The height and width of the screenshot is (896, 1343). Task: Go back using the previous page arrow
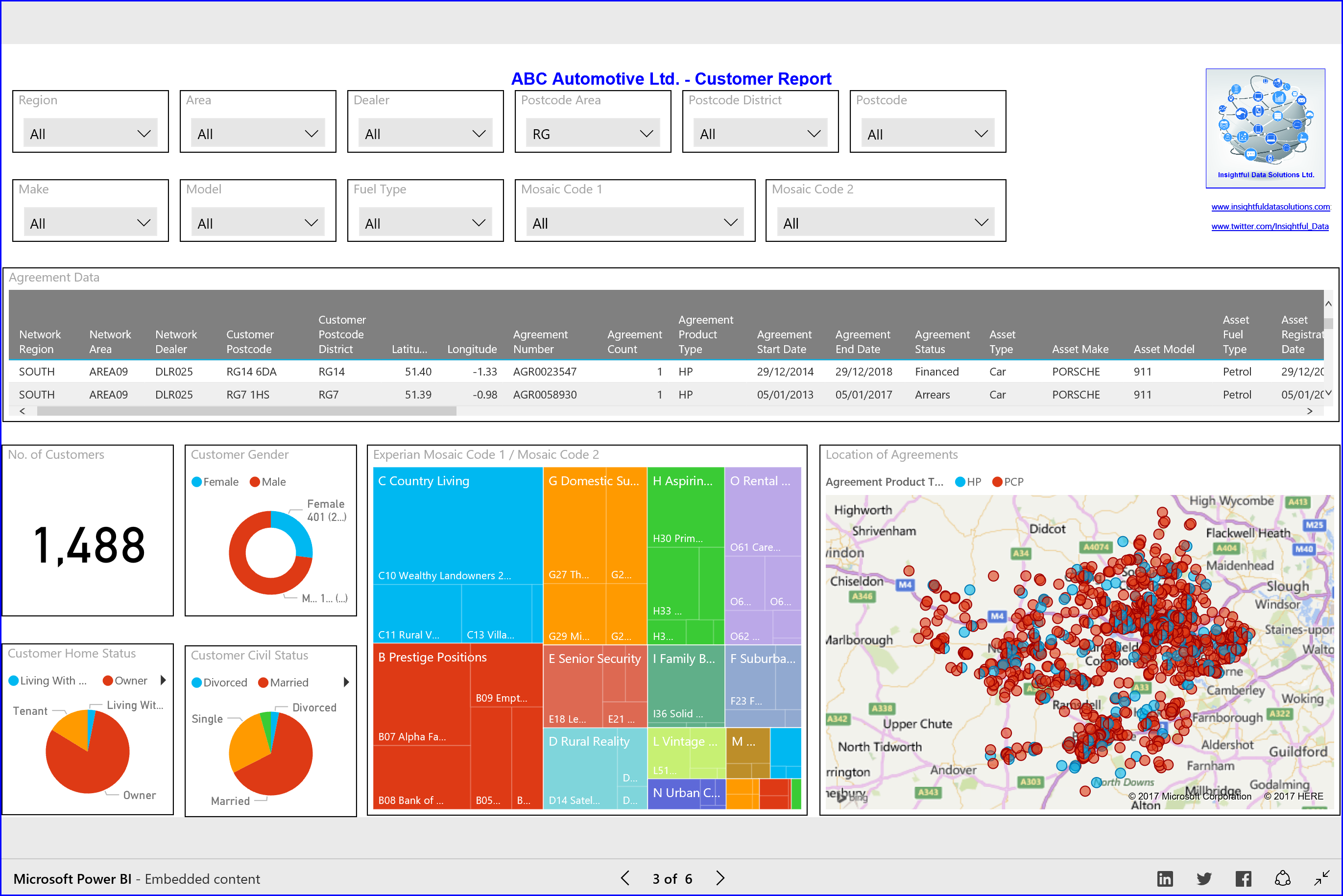tap(624, 878)
